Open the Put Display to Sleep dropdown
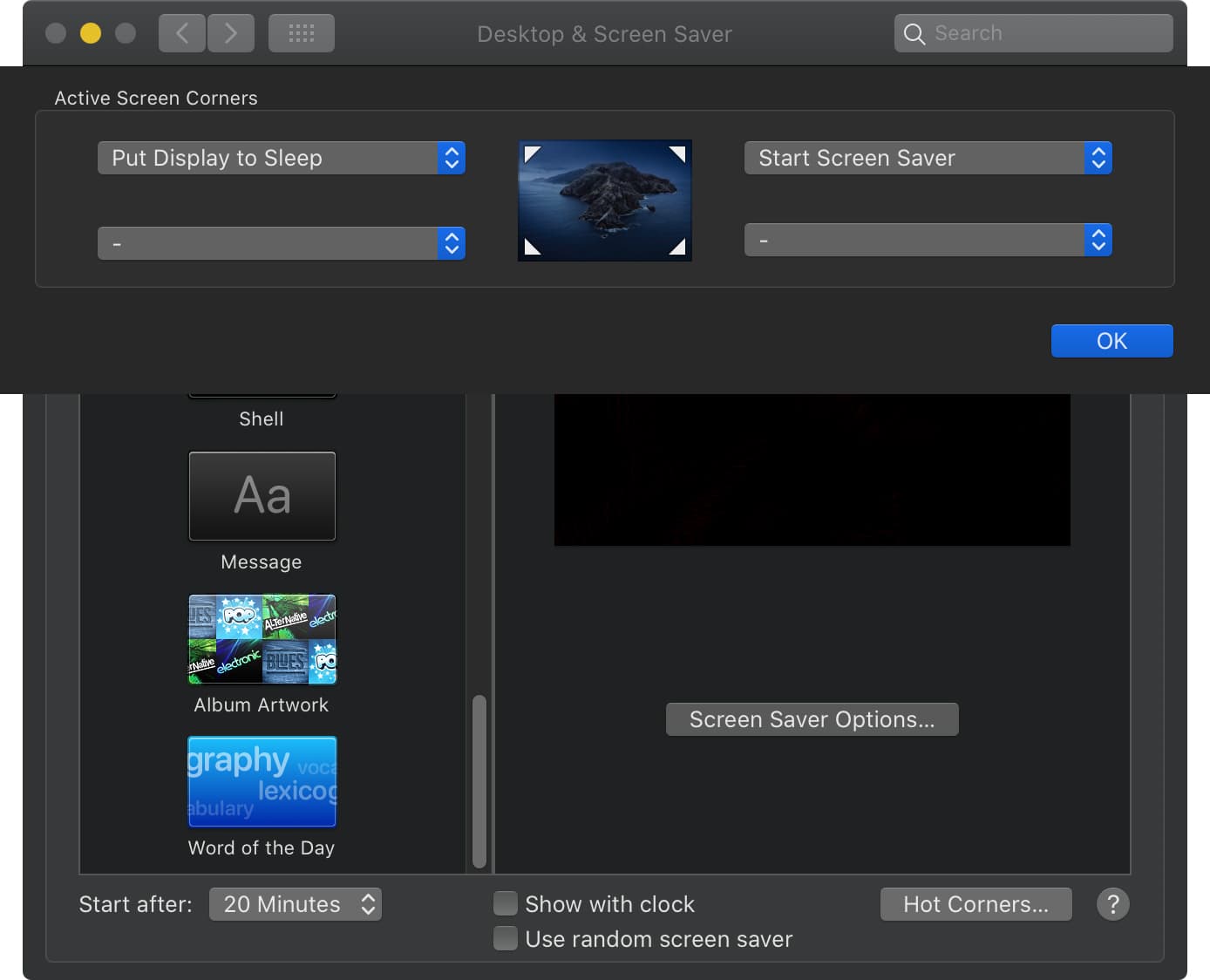The height and width of the screenshot is (980, 1210). pyautogui.click(x=281, y=158)
